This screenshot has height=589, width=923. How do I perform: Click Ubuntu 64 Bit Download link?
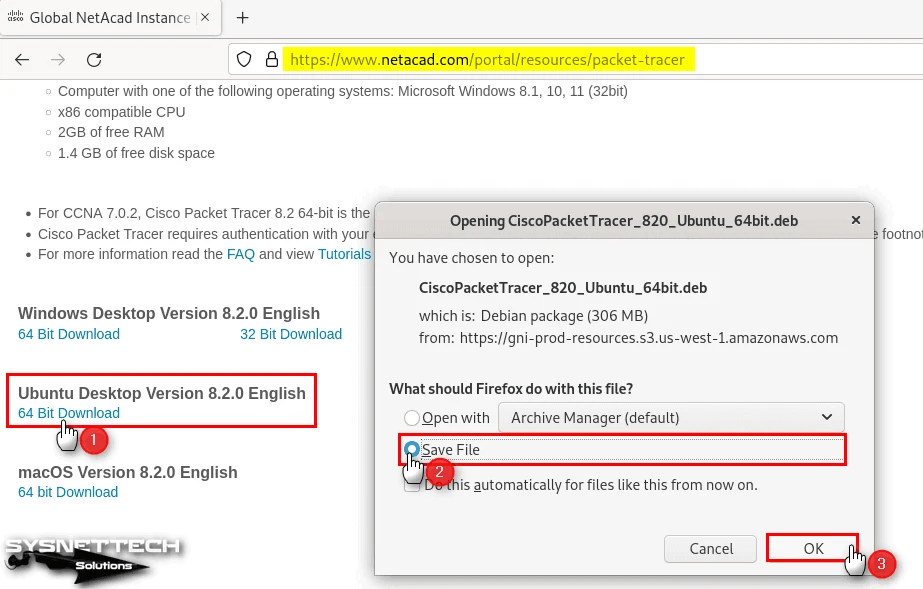point(69,413)
